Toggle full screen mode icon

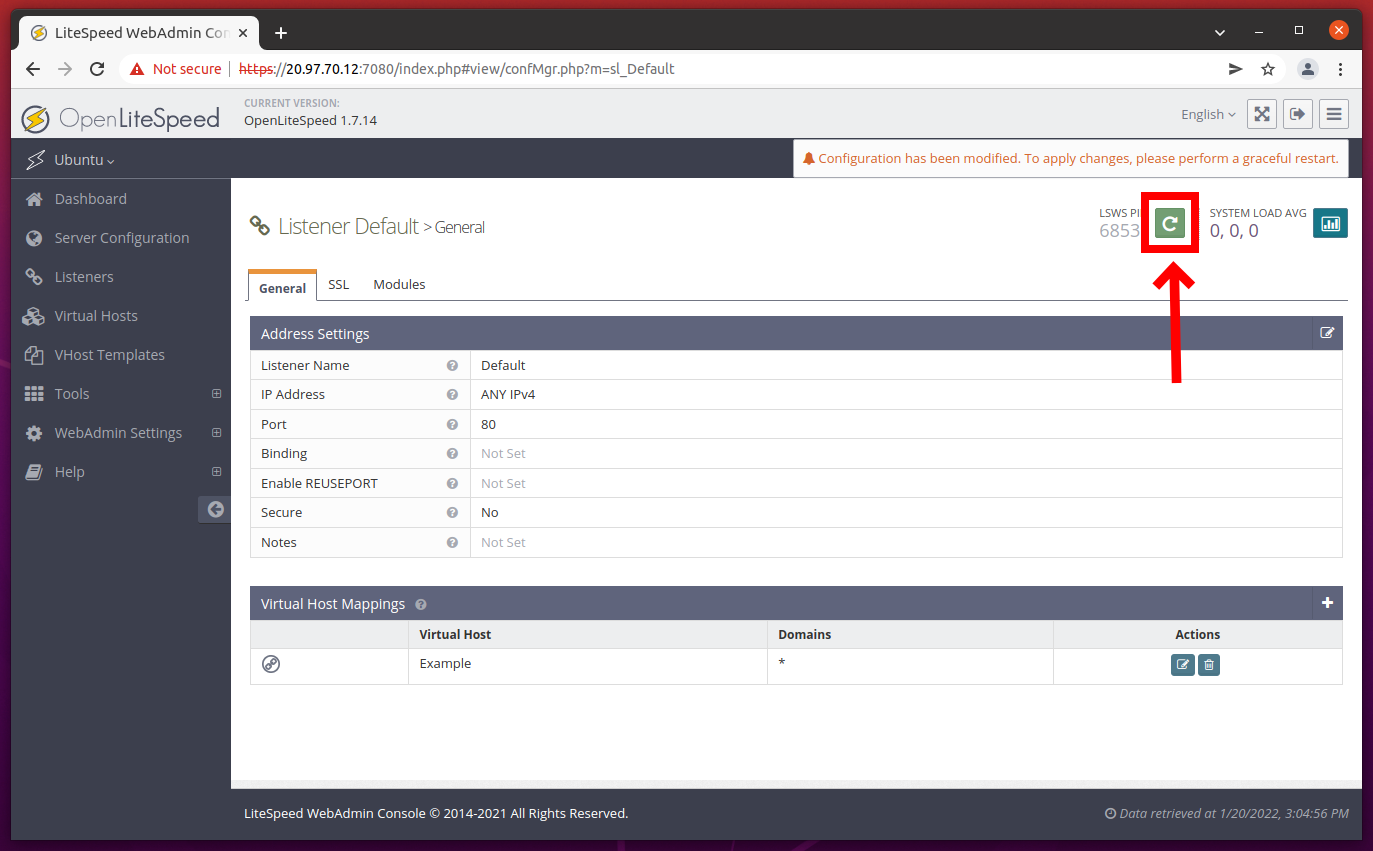pos(1262,114)
